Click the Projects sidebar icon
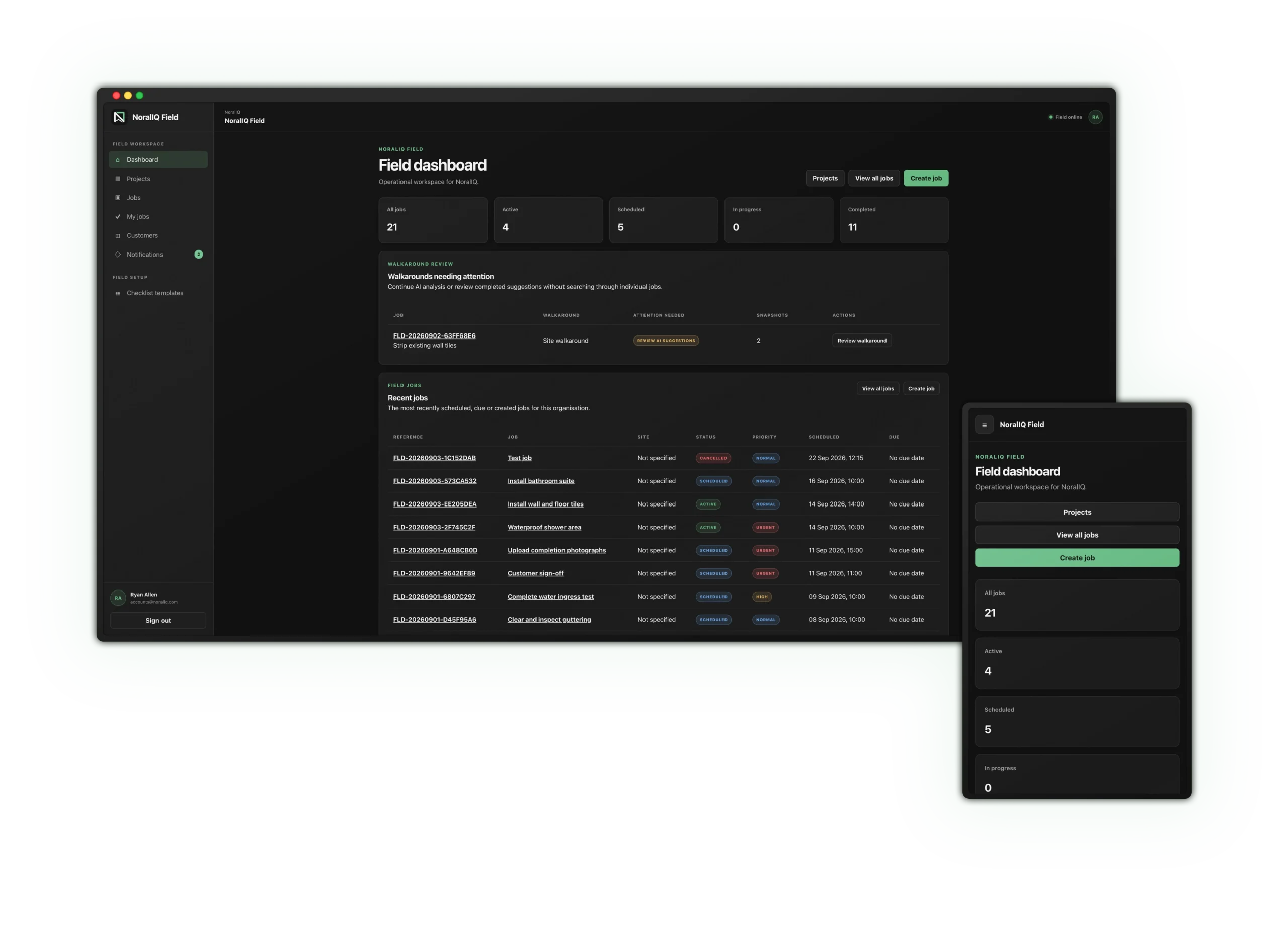This screenshot has width=1288, height=928. 118,179
